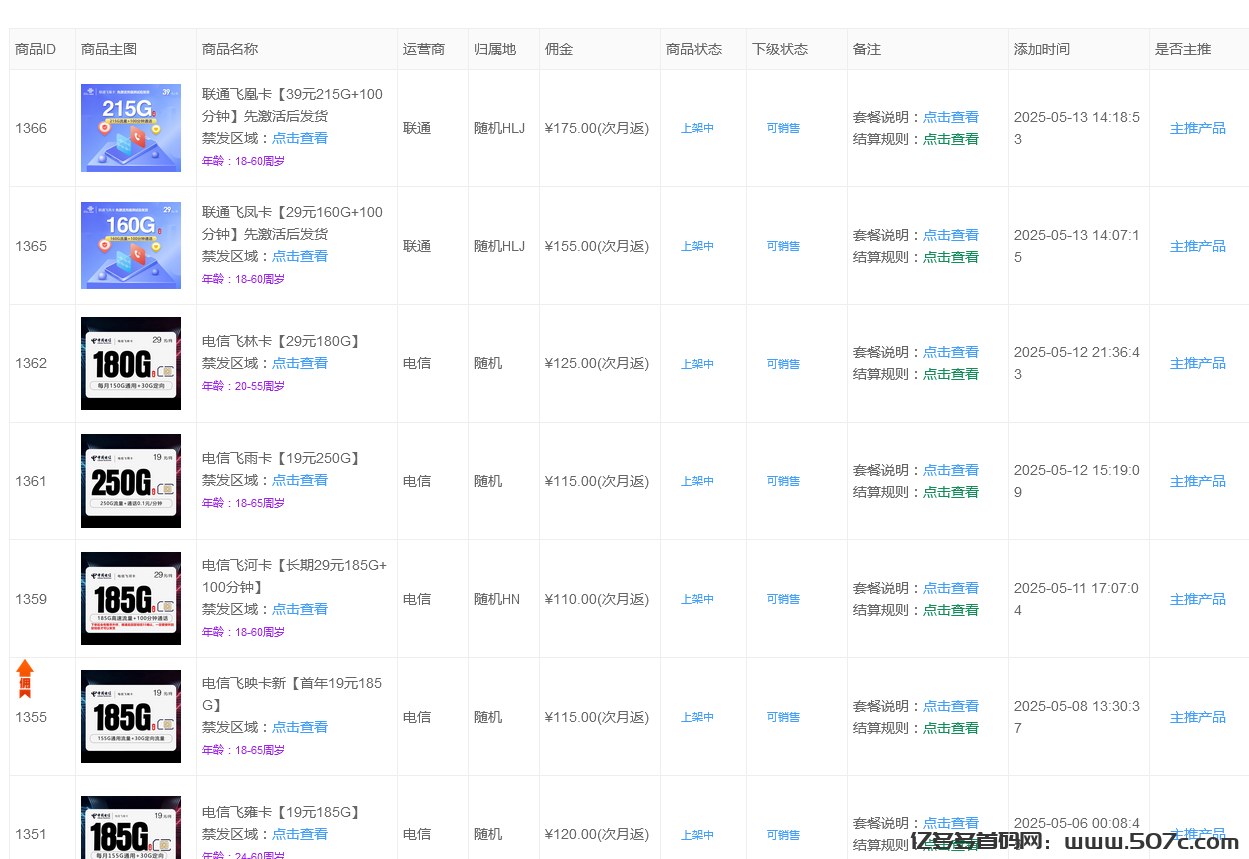Open product 1366 thumbnail image 215G
Image resolution: width=1249 pixels, height=859 pixels.
tap(131, 128)
